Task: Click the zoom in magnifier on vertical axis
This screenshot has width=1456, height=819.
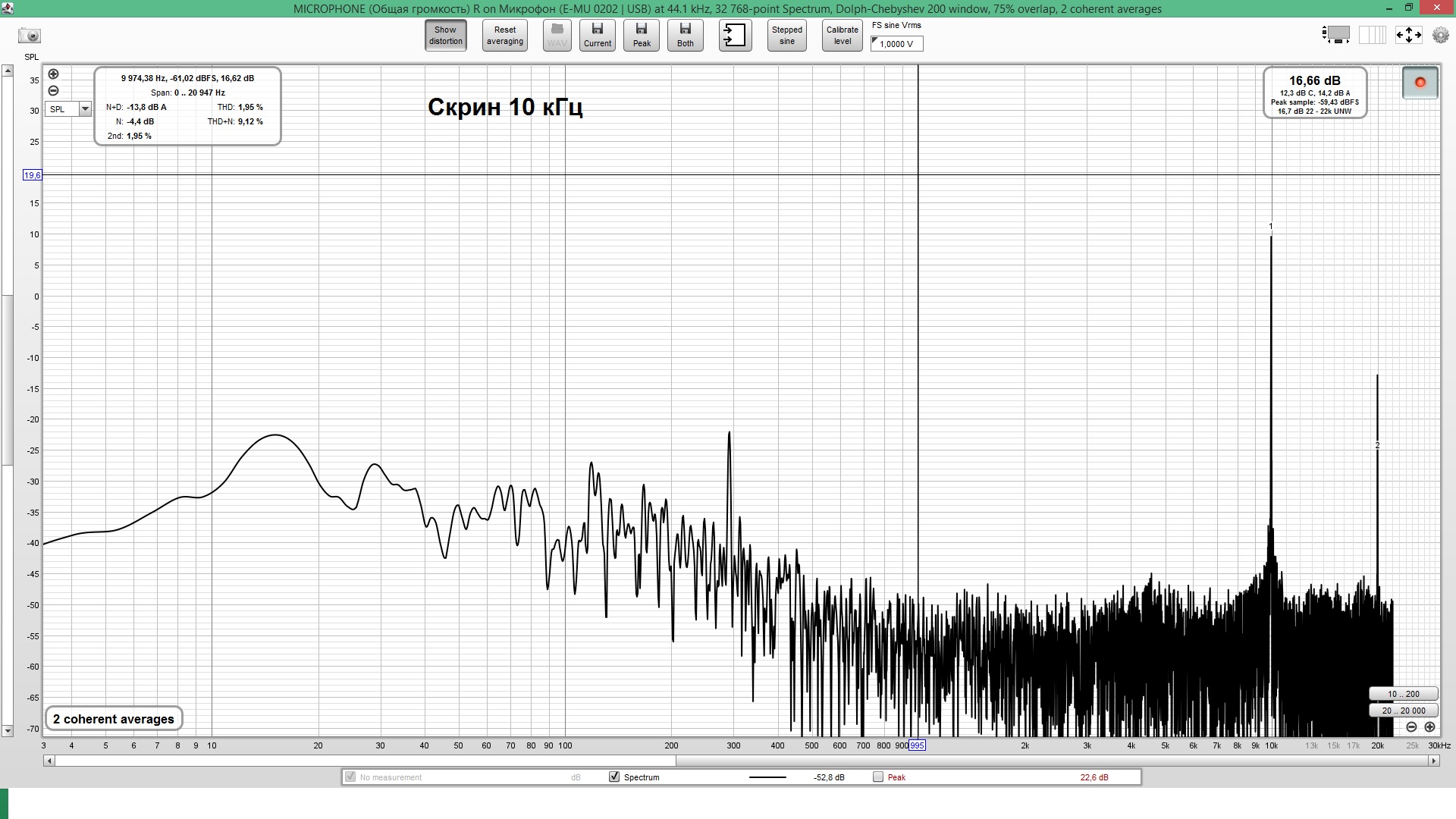Action: pos(53,74)
